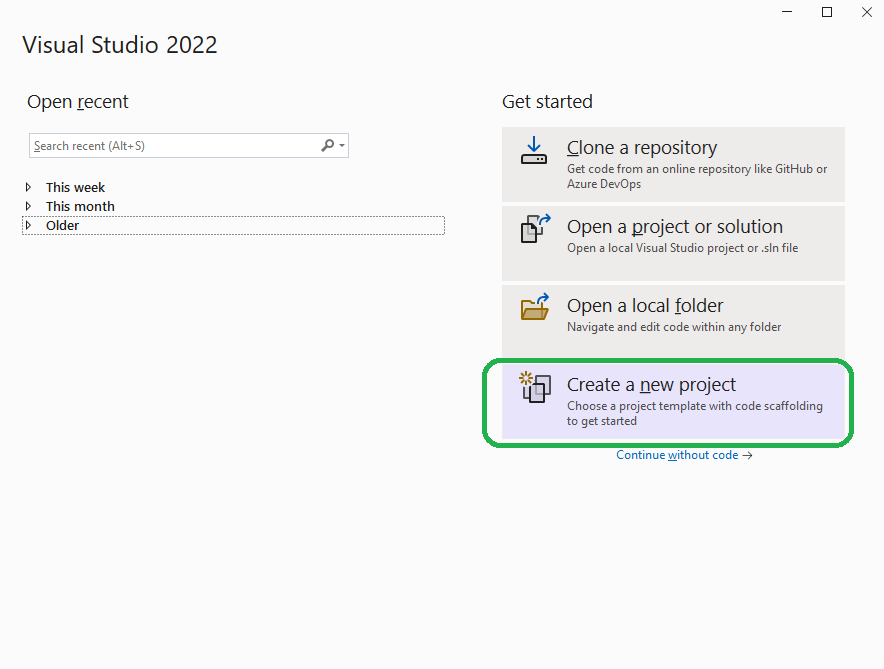Open the search options dropdown arrow
Screen dimensions: 884x669
tap(340, 145)
